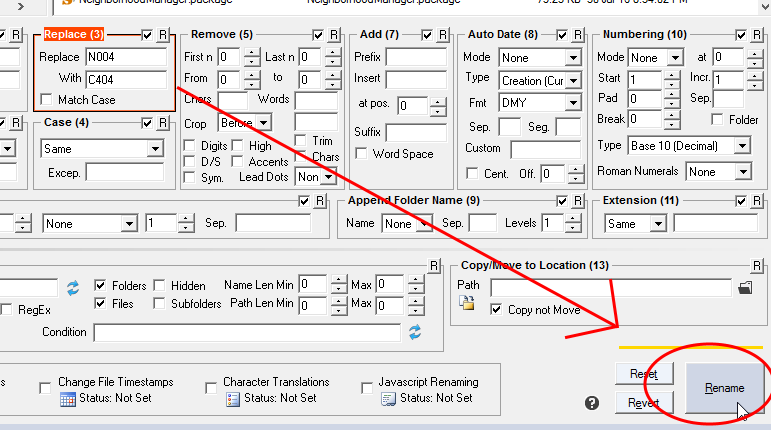Click the Case Excep. input field
The width and height of the screenshot is (771, 430).
pos(125,172)
